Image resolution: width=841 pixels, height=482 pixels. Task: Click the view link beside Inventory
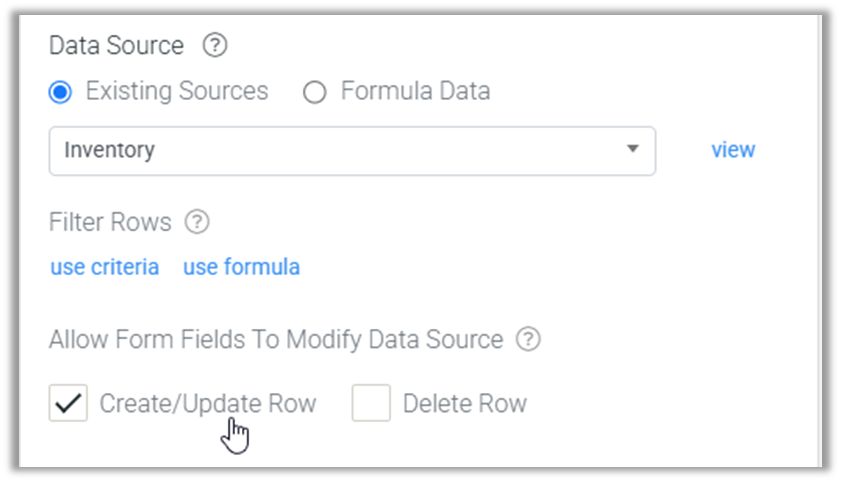tap(733, 150)
